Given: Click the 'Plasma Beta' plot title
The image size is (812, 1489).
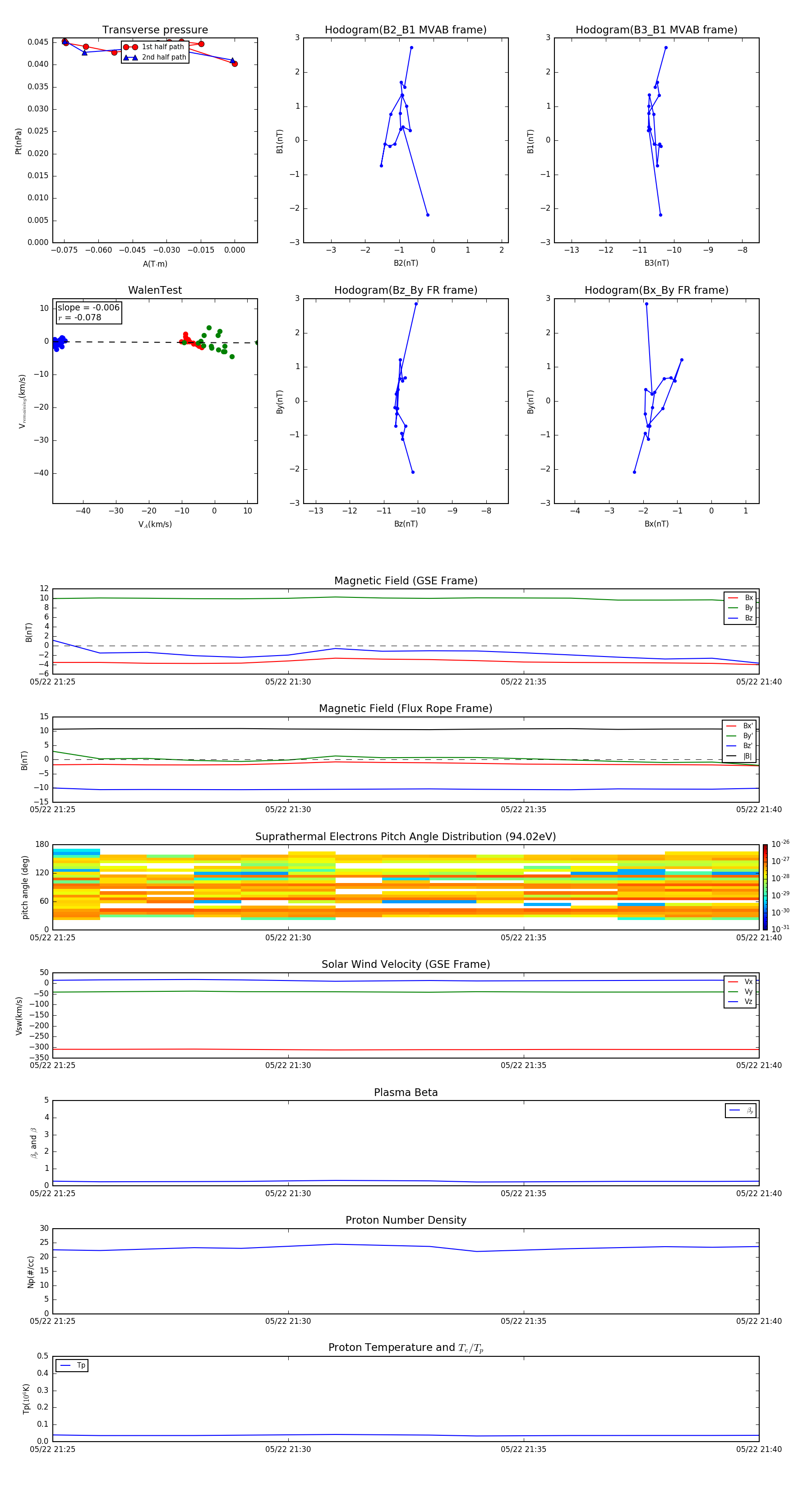Looking at the screenshot, I should [x=406, y=1092].
